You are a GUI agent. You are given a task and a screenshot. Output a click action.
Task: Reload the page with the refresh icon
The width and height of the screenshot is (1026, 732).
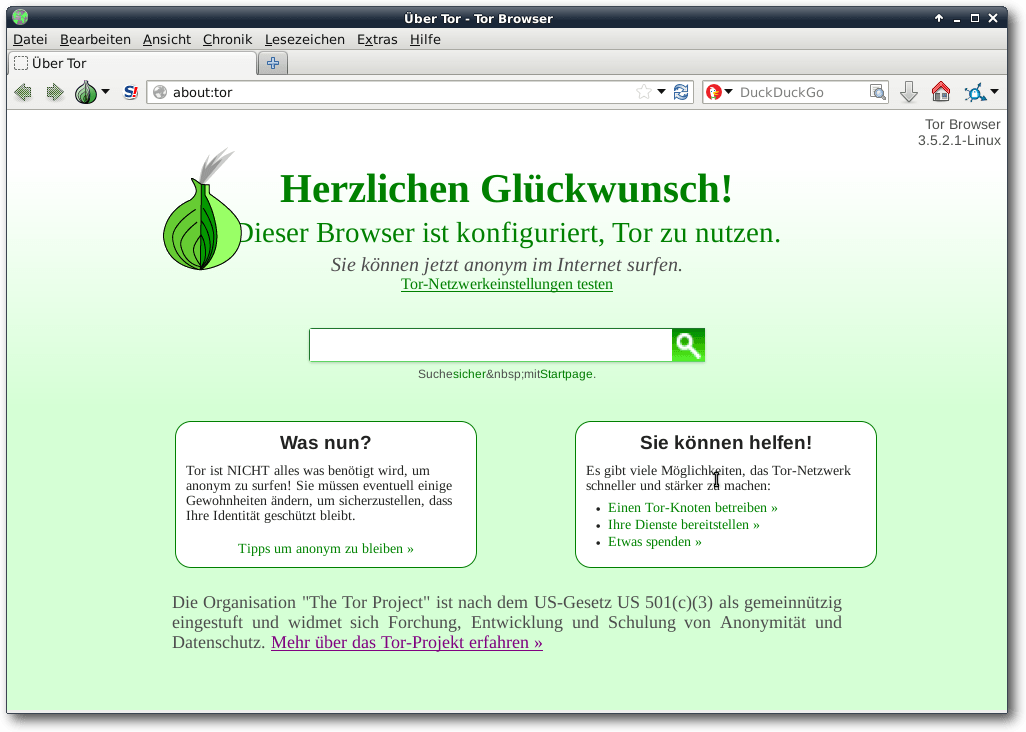click(681, 92)
